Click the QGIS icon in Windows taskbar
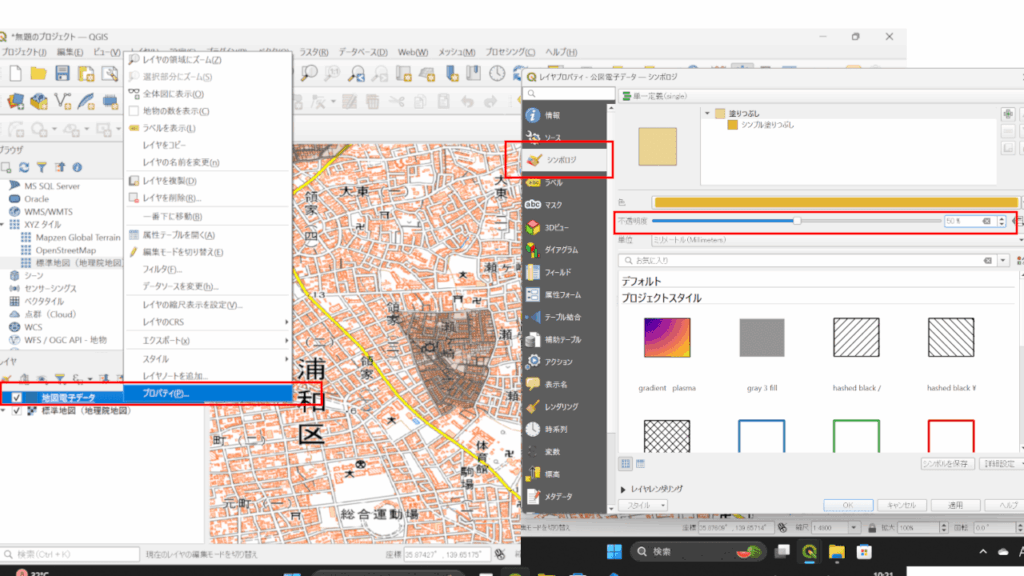The image size is (1024, 576). tap(809, 552)
